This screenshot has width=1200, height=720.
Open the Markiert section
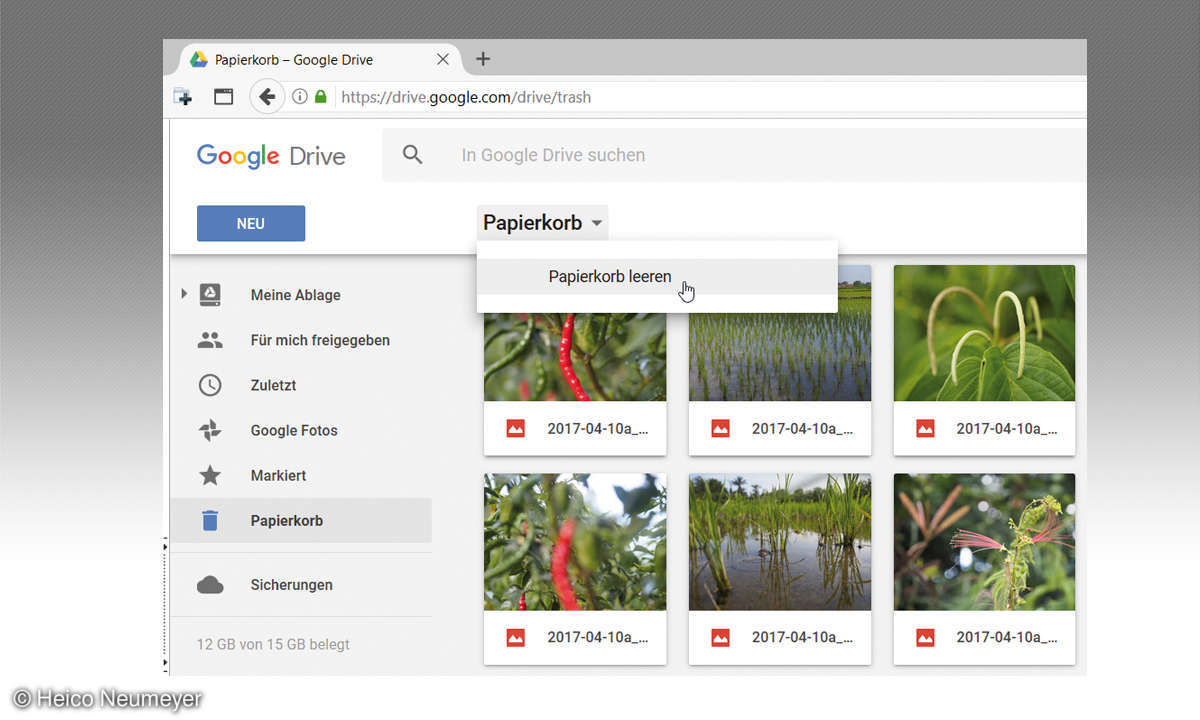point(278,476)
